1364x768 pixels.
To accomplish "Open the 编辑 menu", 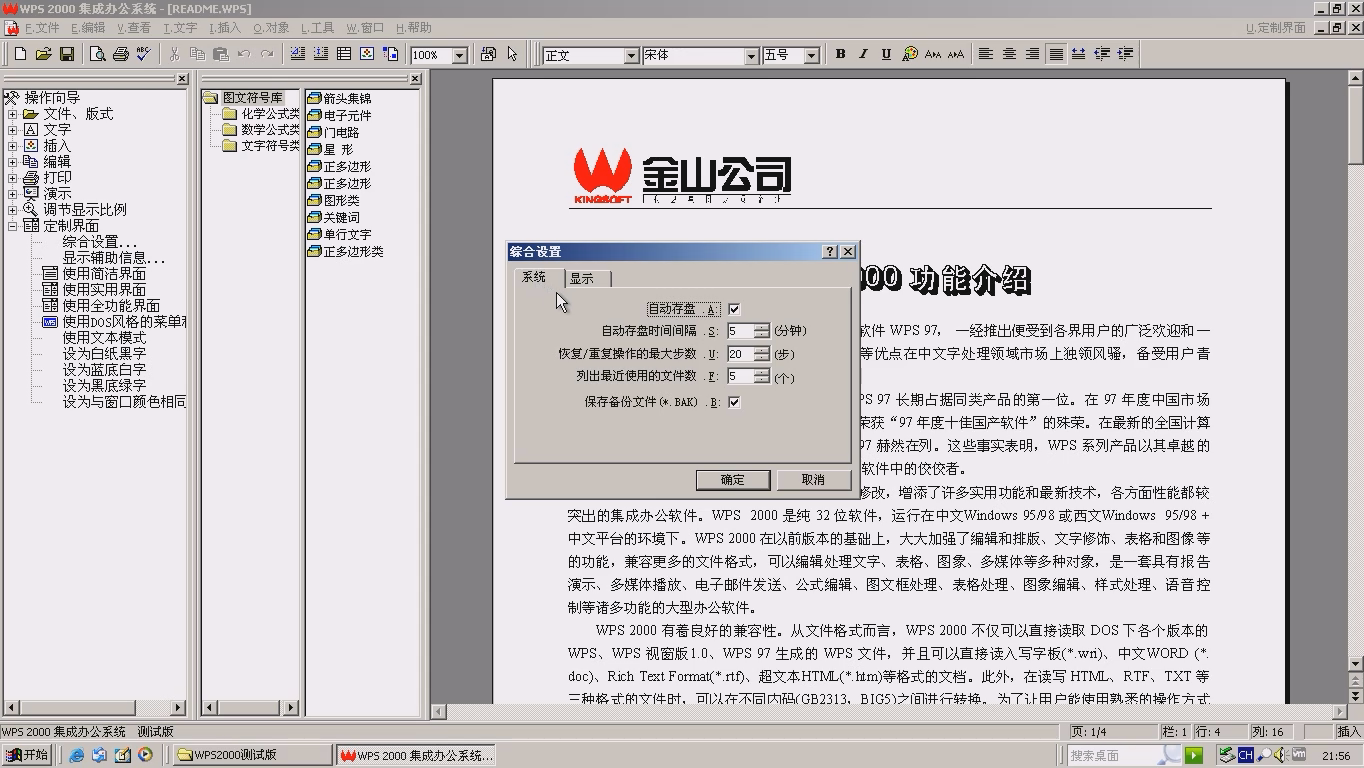I will 88,28.
